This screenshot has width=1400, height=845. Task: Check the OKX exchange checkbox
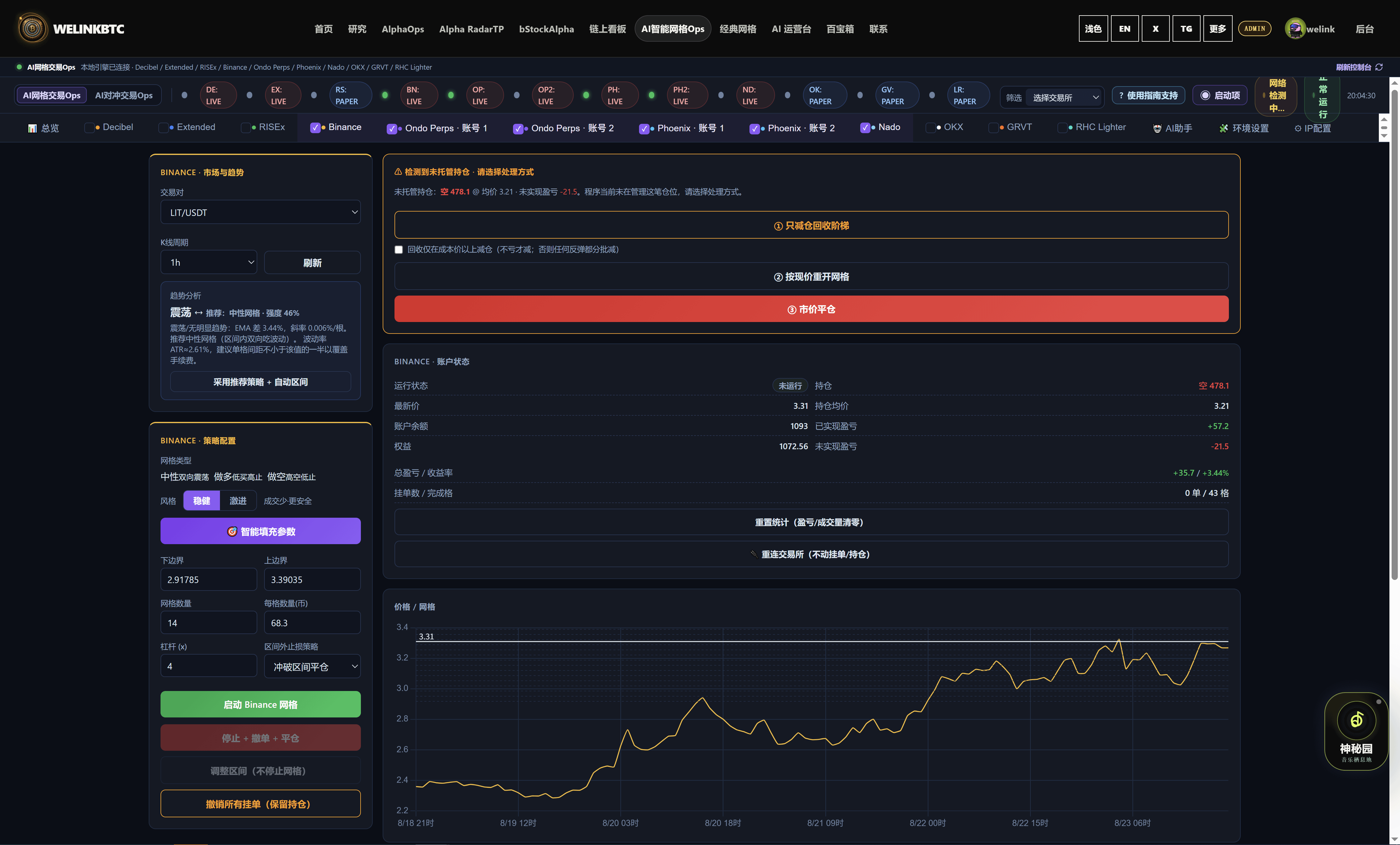click(930, 127)
